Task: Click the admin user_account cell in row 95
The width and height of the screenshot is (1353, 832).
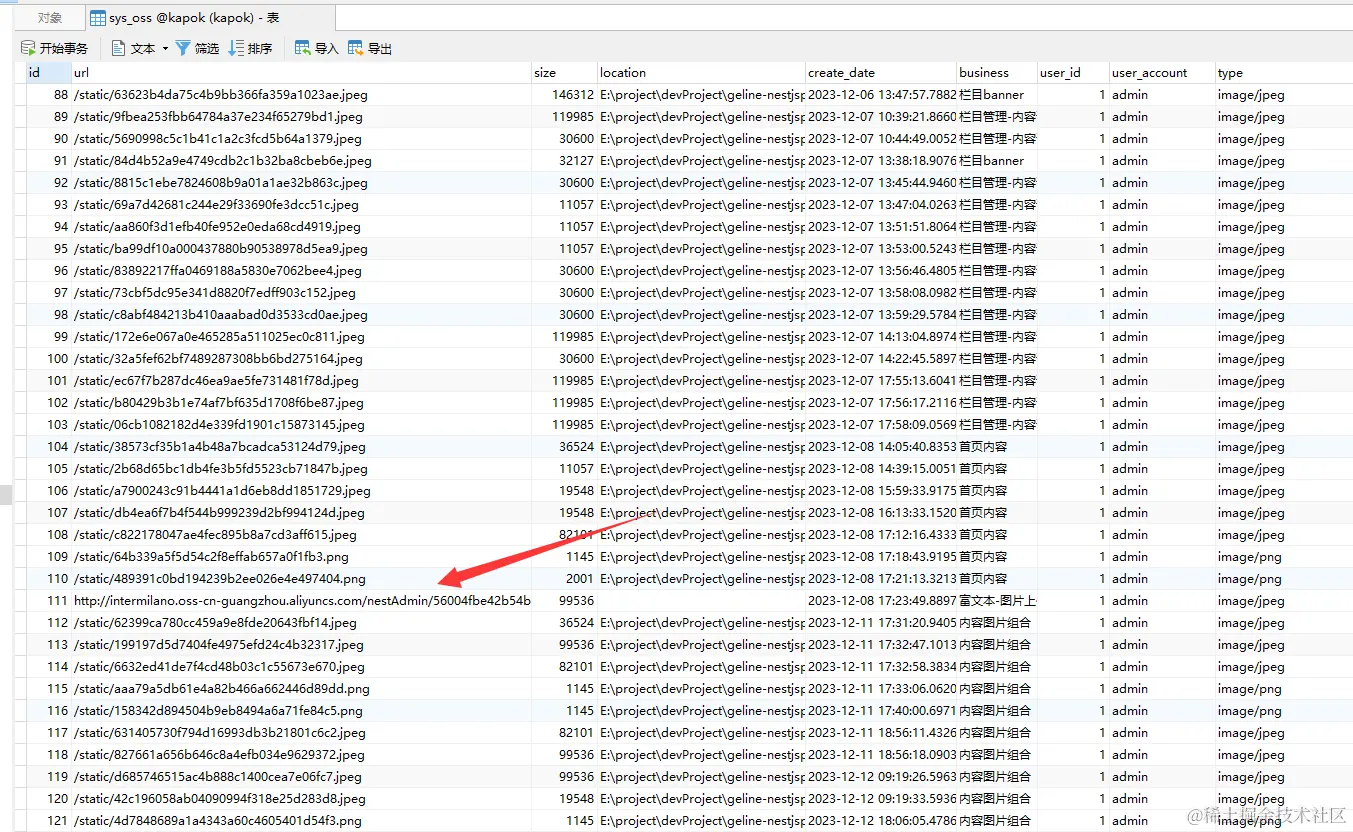Action: (1162, 249)
